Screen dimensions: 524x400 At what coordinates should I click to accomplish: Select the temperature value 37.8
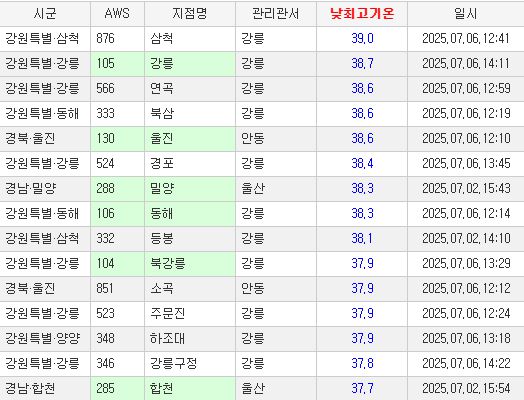pos(362,364)
